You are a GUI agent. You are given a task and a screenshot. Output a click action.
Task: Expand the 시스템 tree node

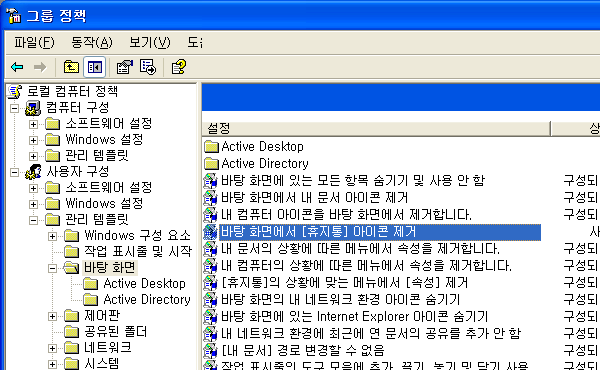point(52,364)
